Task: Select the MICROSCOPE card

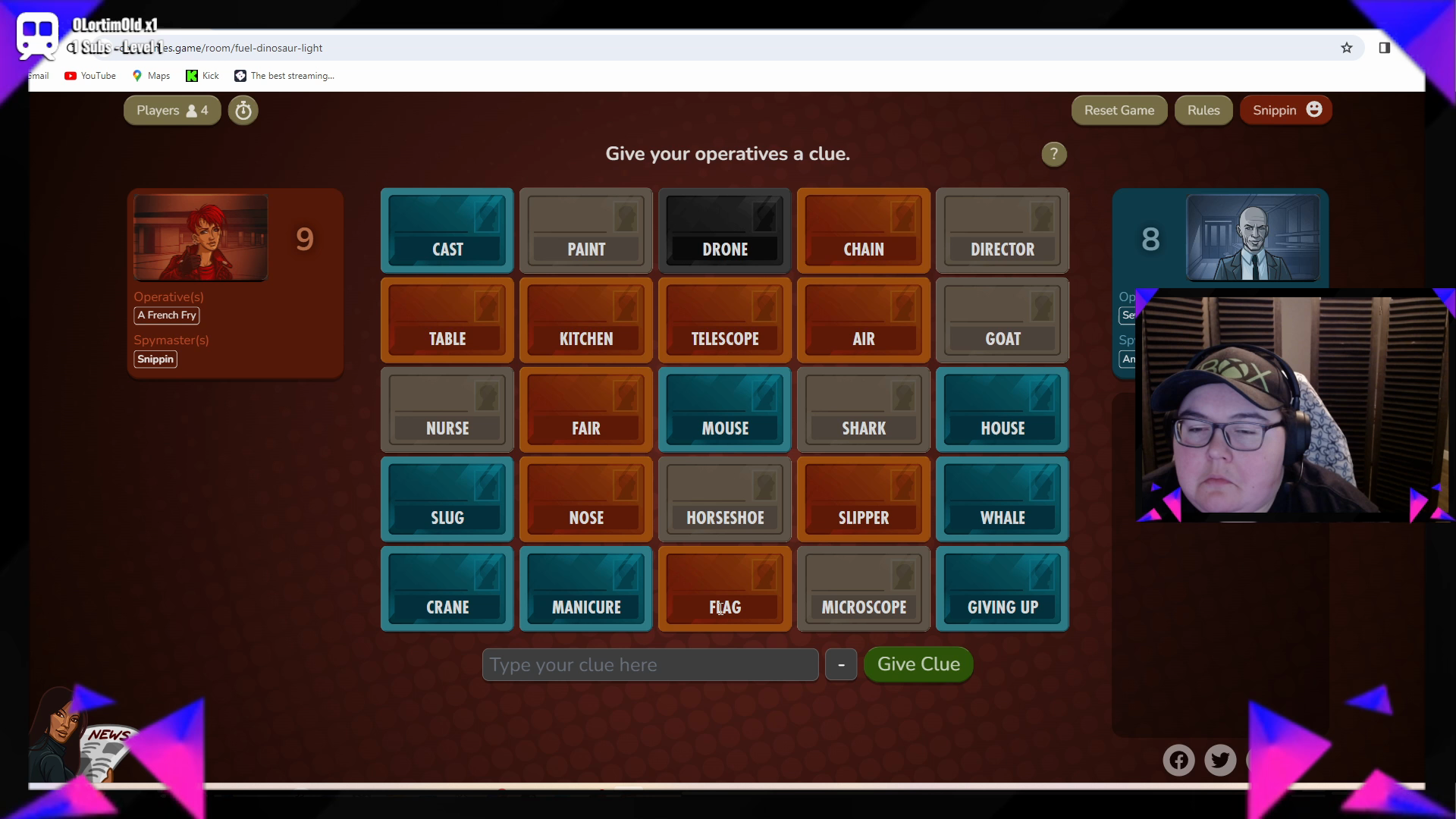Action: tap(864, 588)
